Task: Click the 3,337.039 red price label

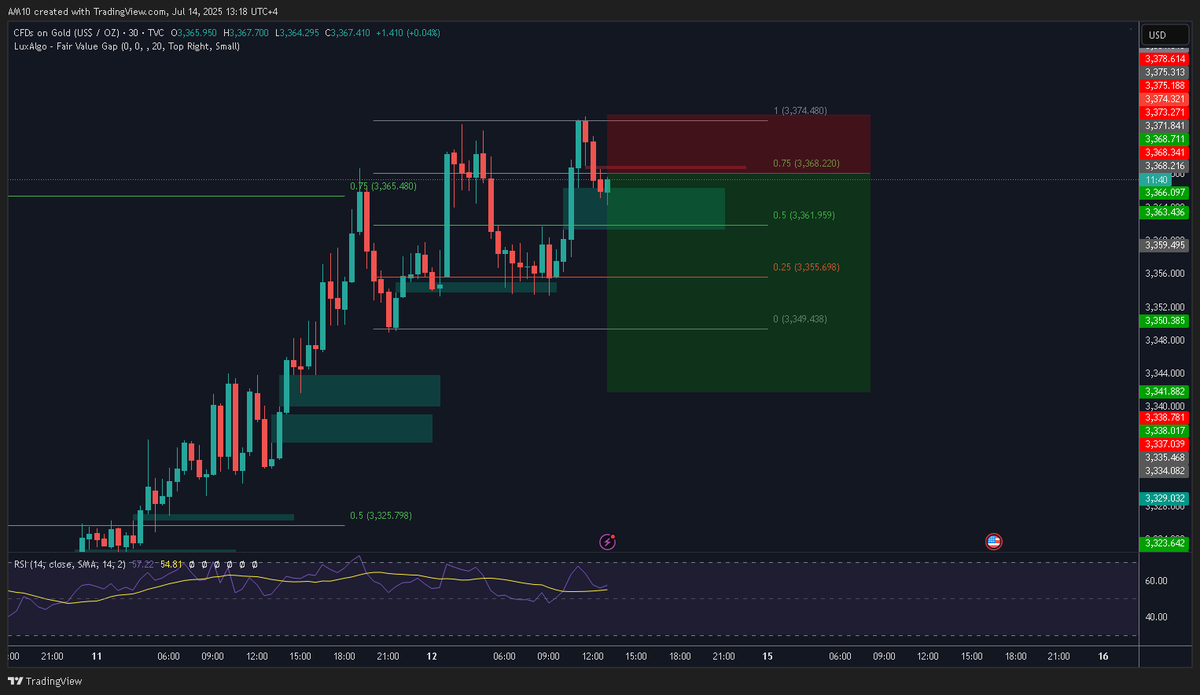Action: pos(1166,444)
